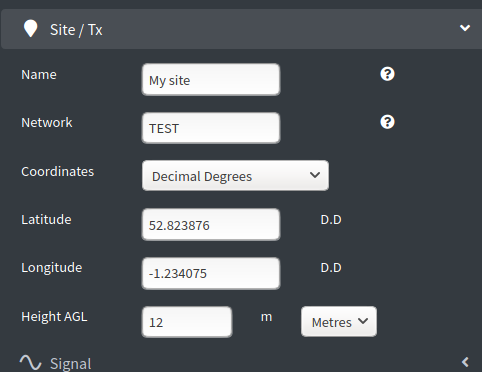Open help for the Network field
The image size is (482, 372).
tap(387, 122)
